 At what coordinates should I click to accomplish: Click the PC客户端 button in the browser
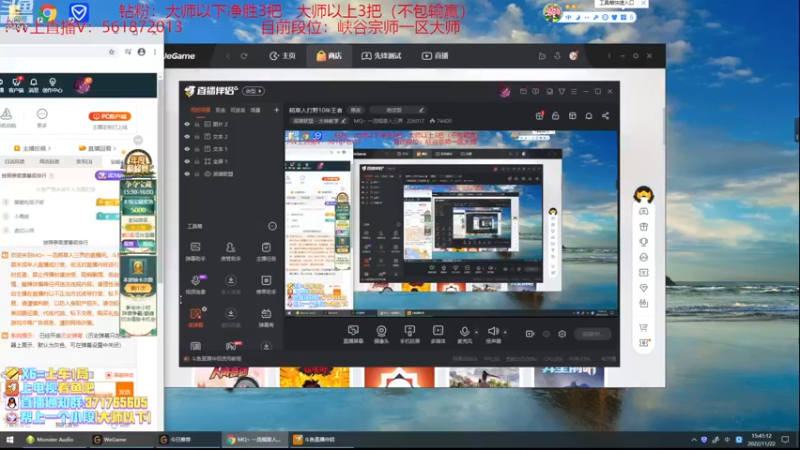tap(110, 116)
